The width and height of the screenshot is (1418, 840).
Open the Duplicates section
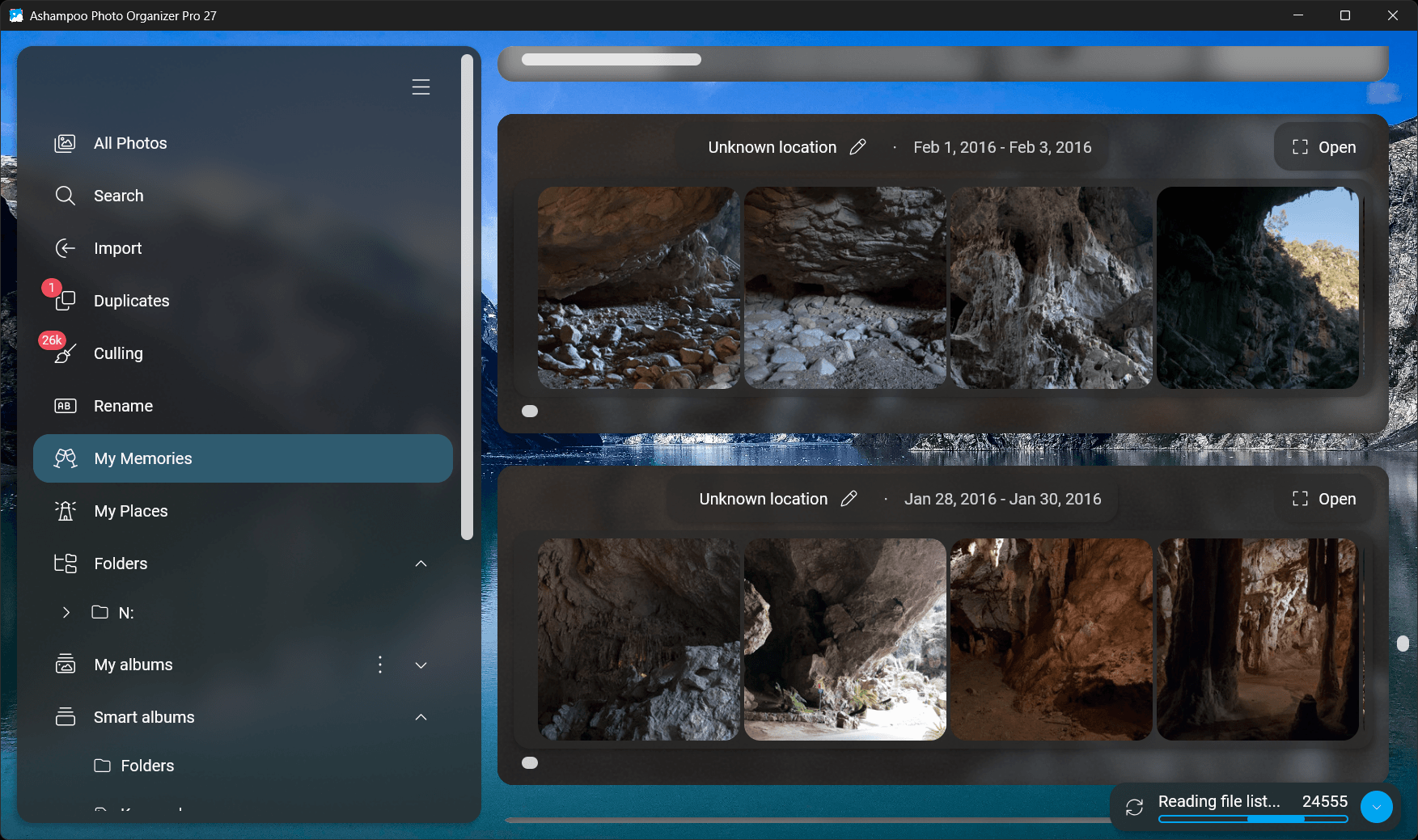pos(243,301)
